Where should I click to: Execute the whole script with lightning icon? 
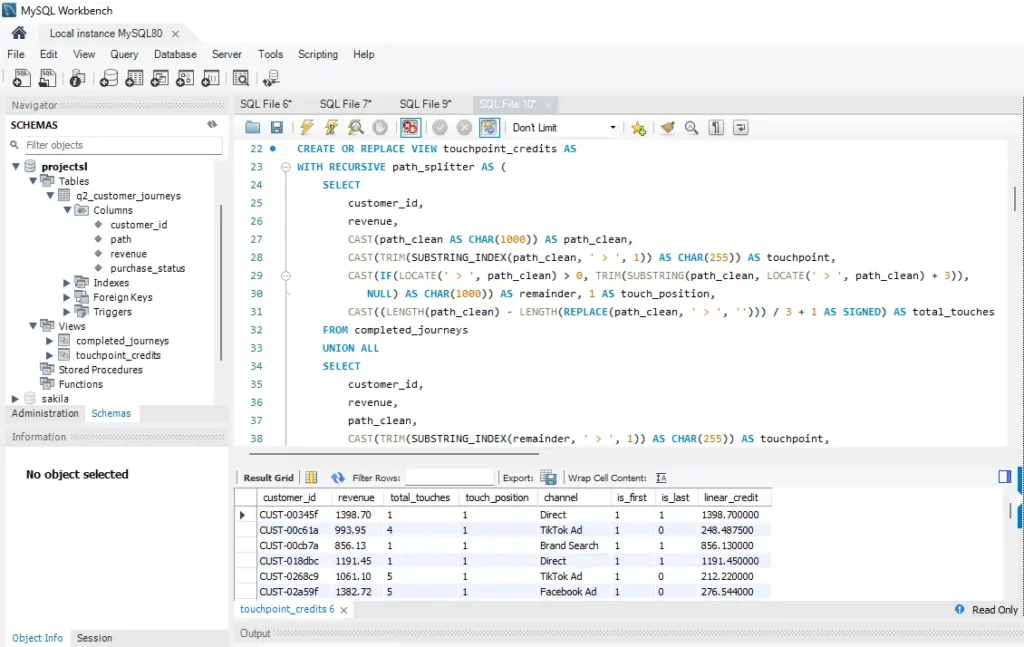307,127
